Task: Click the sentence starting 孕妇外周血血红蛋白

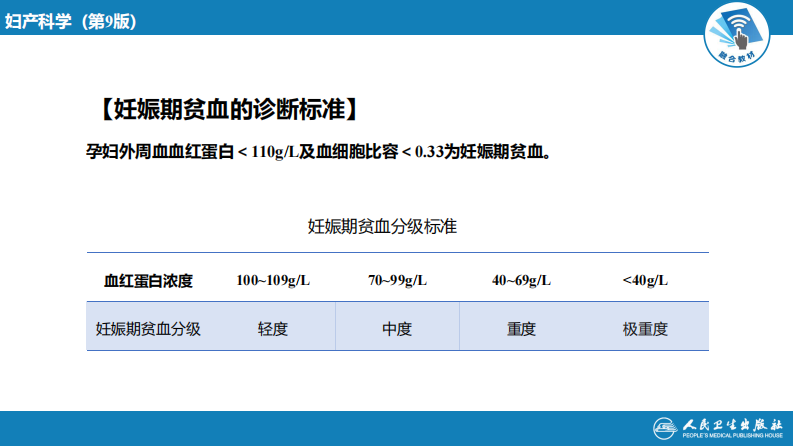Action: [x=319, y=151]
